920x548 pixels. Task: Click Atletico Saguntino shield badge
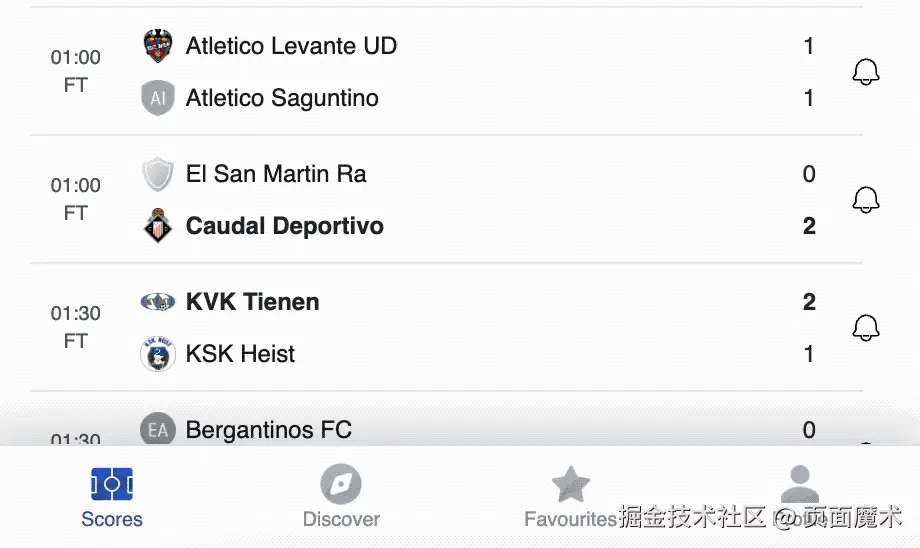point(158,98)
